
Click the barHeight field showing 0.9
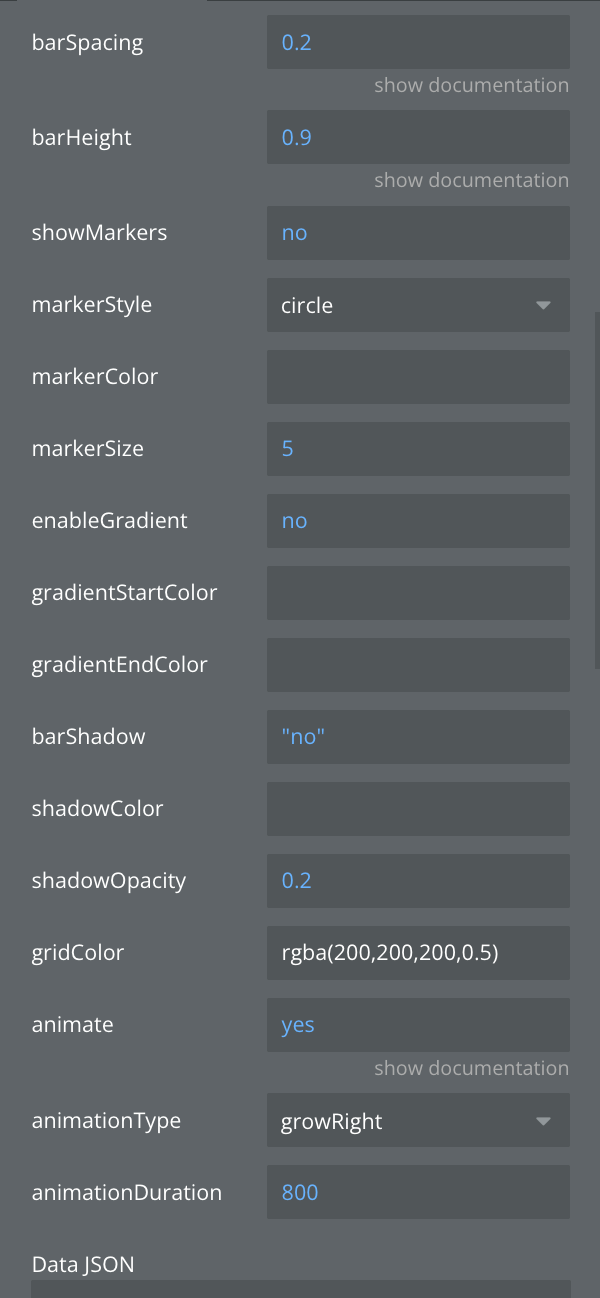click(418, 137)
